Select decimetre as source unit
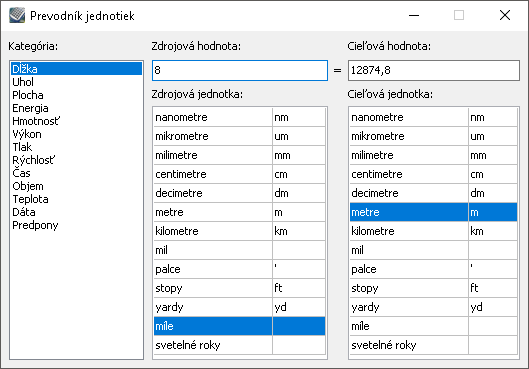 [240, 193]
